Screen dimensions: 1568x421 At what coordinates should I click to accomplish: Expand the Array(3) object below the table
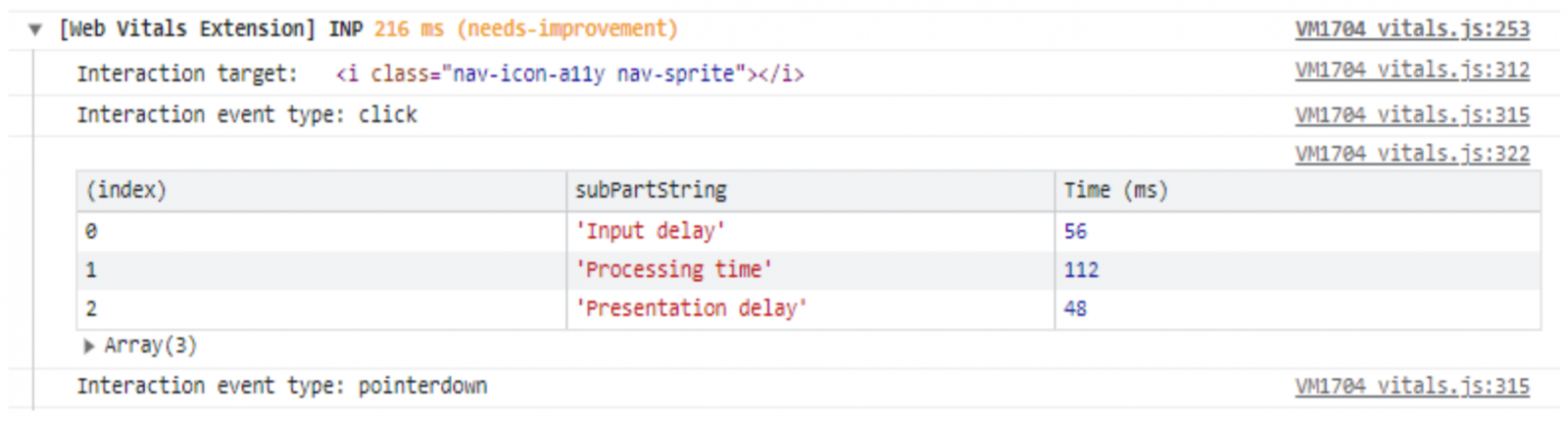[89, 346]
